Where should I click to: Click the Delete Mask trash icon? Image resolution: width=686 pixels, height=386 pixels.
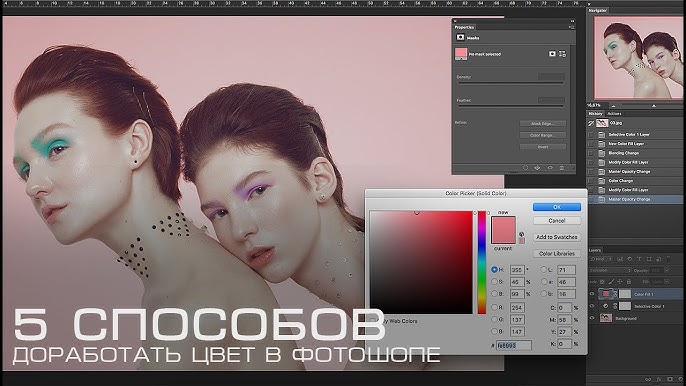pos(562,168)
